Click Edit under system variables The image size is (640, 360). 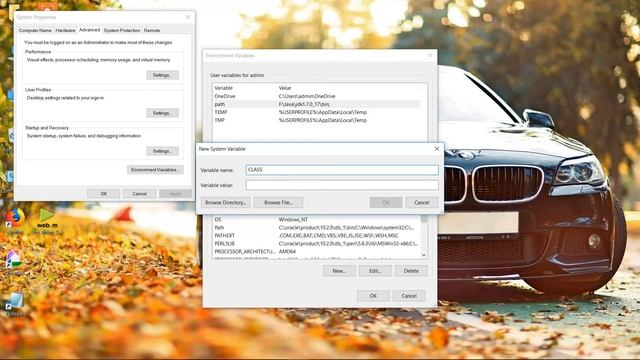375,271
